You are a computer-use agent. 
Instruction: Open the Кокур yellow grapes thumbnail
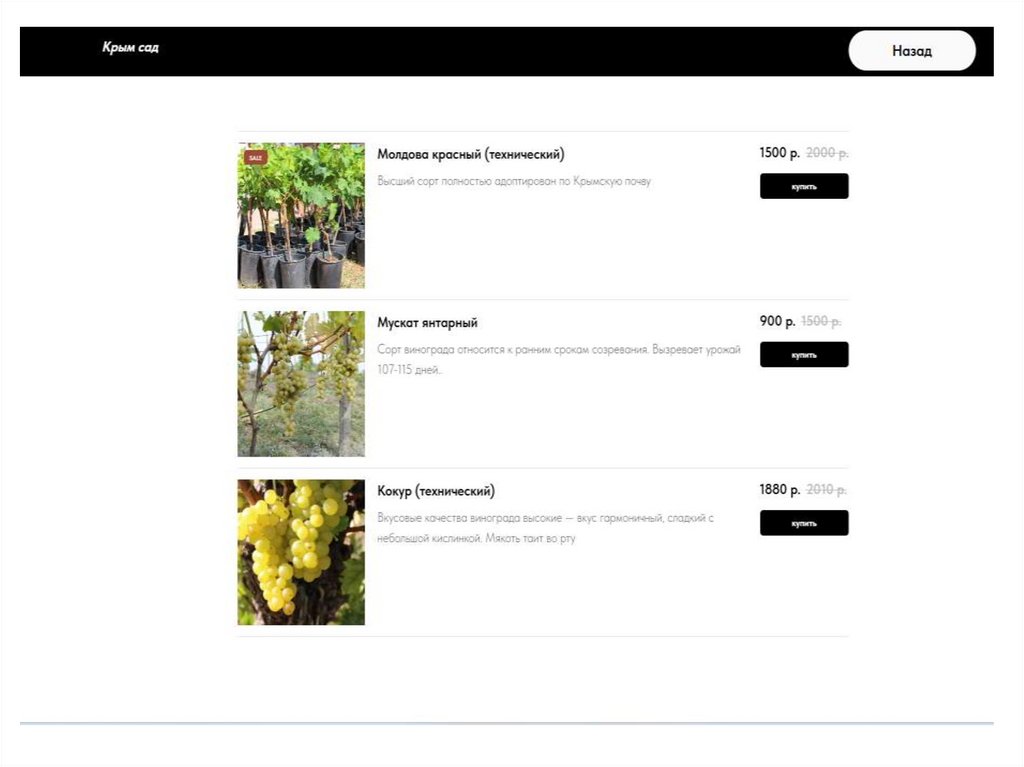tap(301, 552)
